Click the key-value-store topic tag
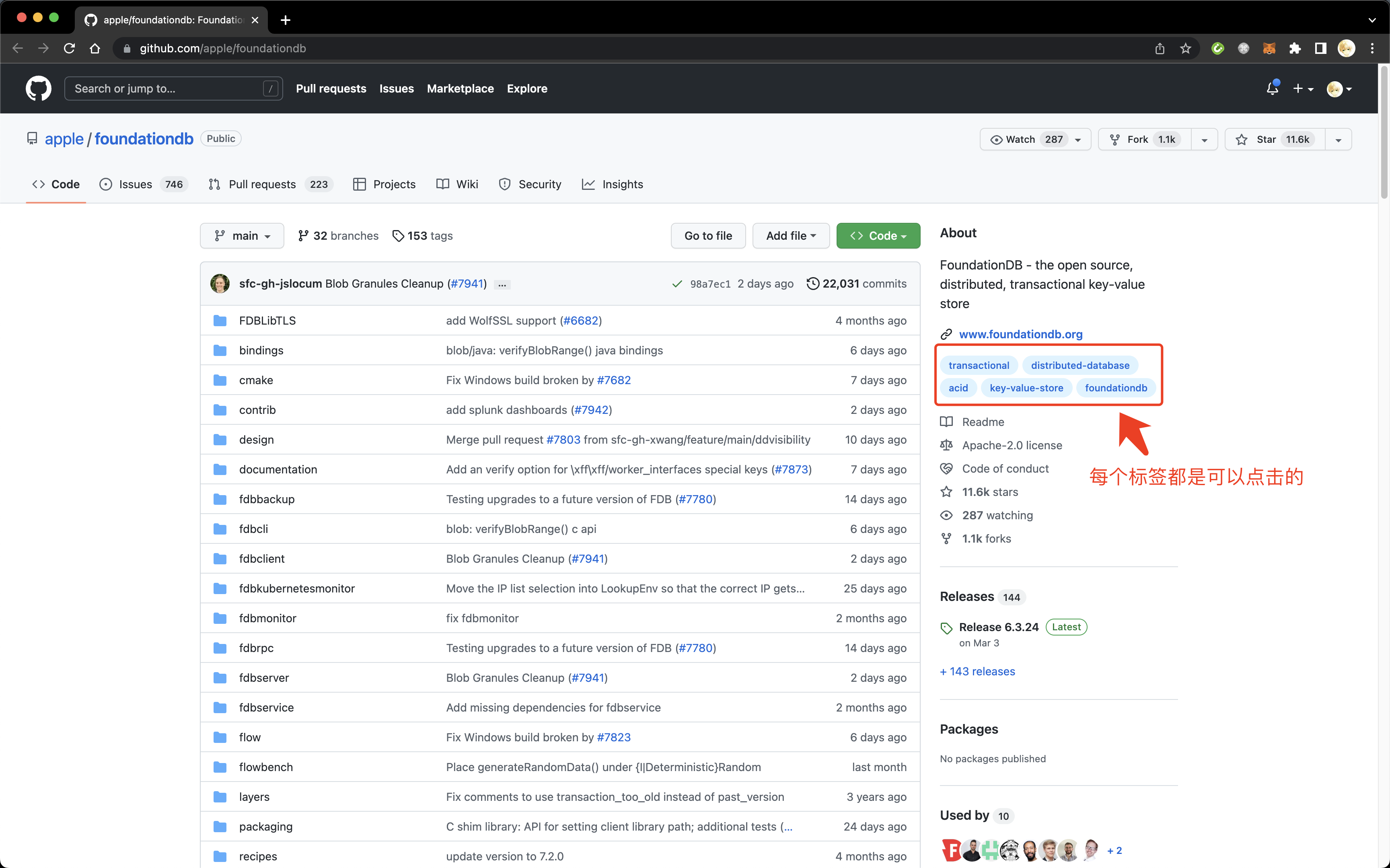 click(1026, 388)
